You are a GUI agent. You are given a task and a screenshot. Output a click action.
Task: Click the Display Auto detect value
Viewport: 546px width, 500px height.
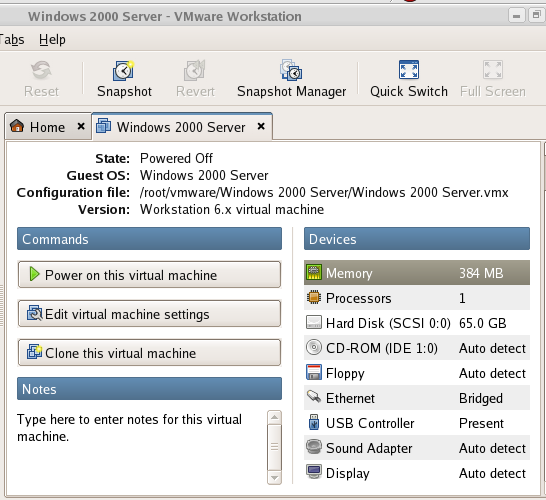(x=492, y=473)
